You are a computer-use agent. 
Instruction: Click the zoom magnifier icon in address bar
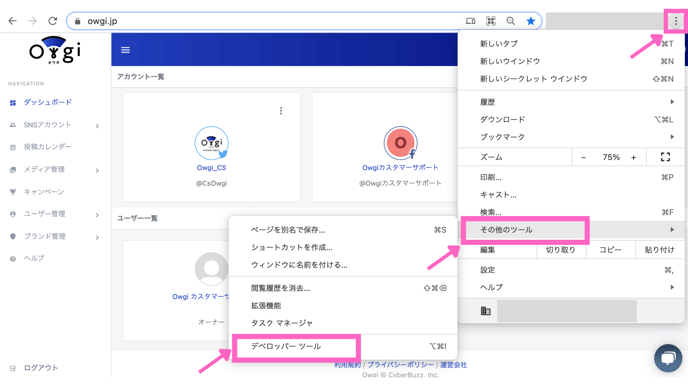pyautogui.click(x=511, y=21)
